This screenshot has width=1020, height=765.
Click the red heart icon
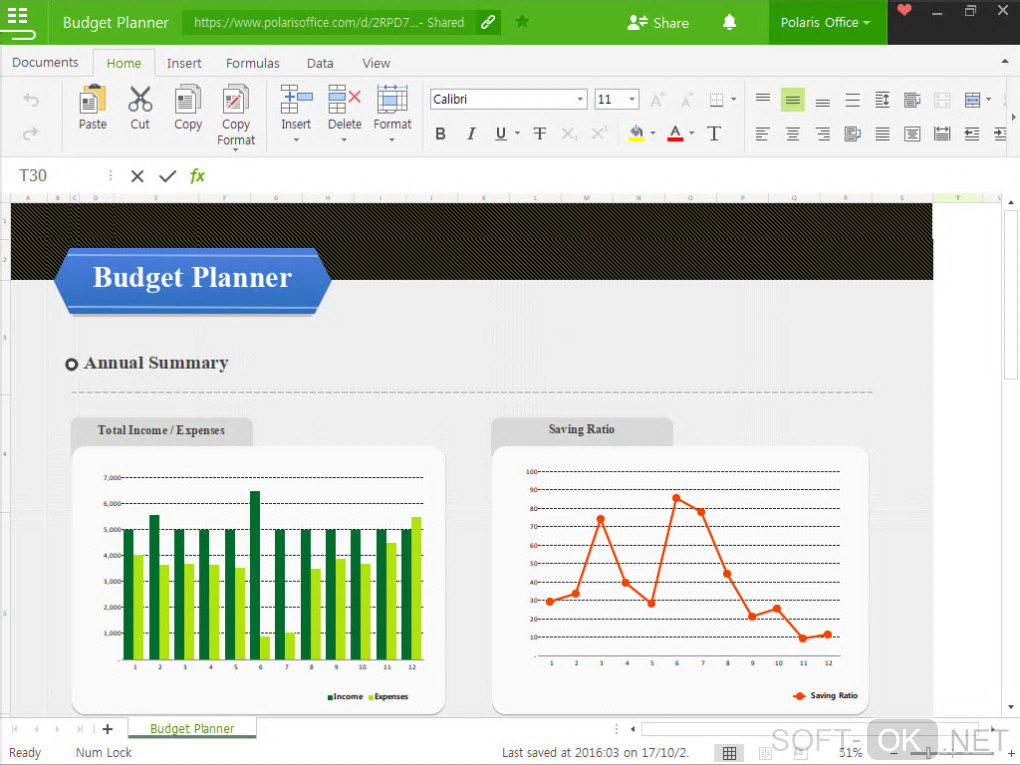click(904, 10)
